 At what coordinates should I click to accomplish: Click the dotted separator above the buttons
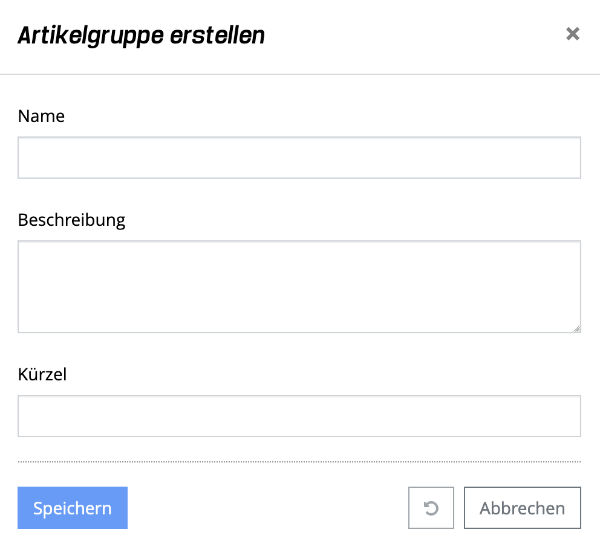click(x=299, y=461)
